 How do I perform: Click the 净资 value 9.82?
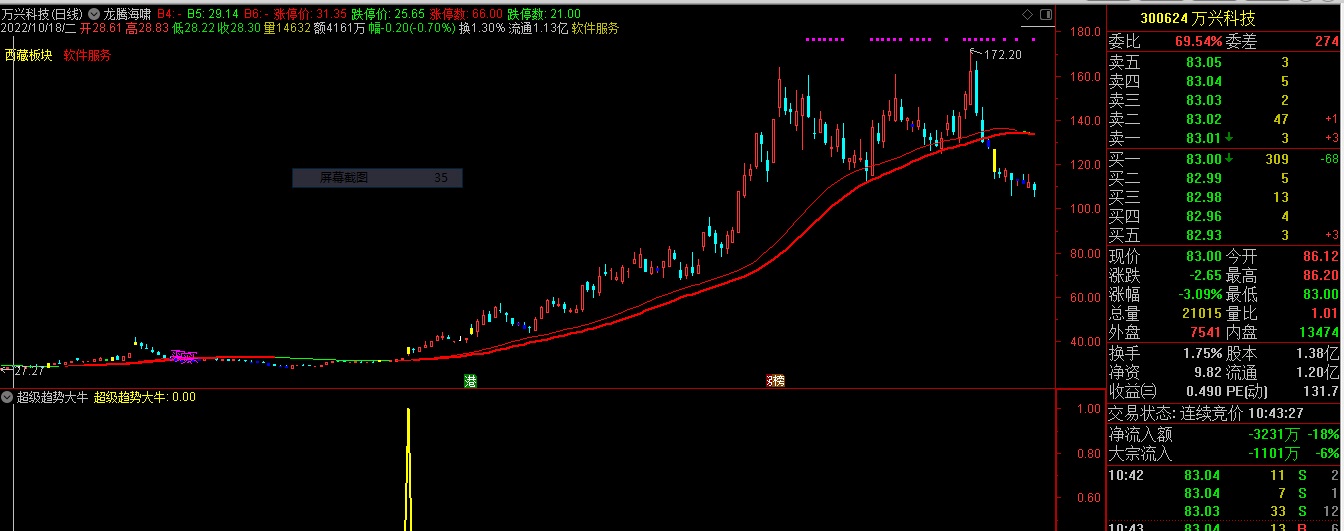coord(1207,372)
